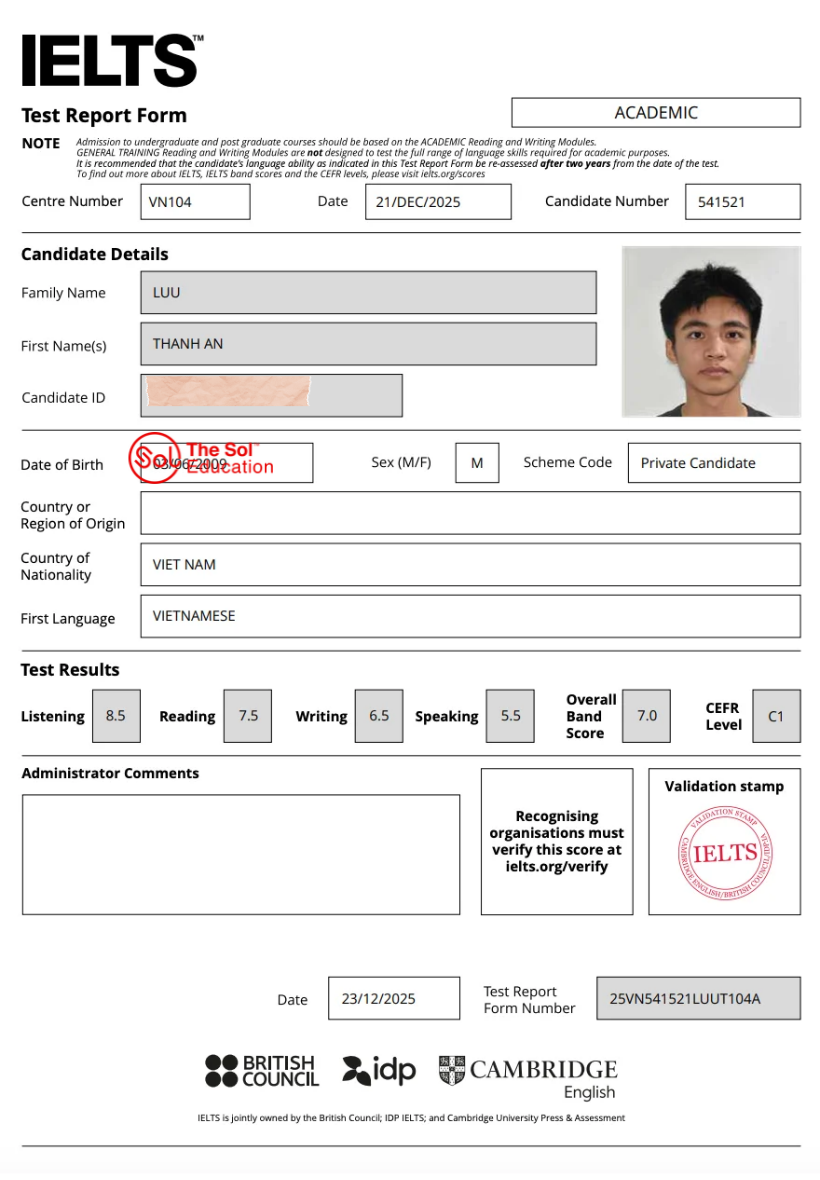Click Listening score box 8.5
This screenshot has width=820, height=1180.
tap(116, 716)
